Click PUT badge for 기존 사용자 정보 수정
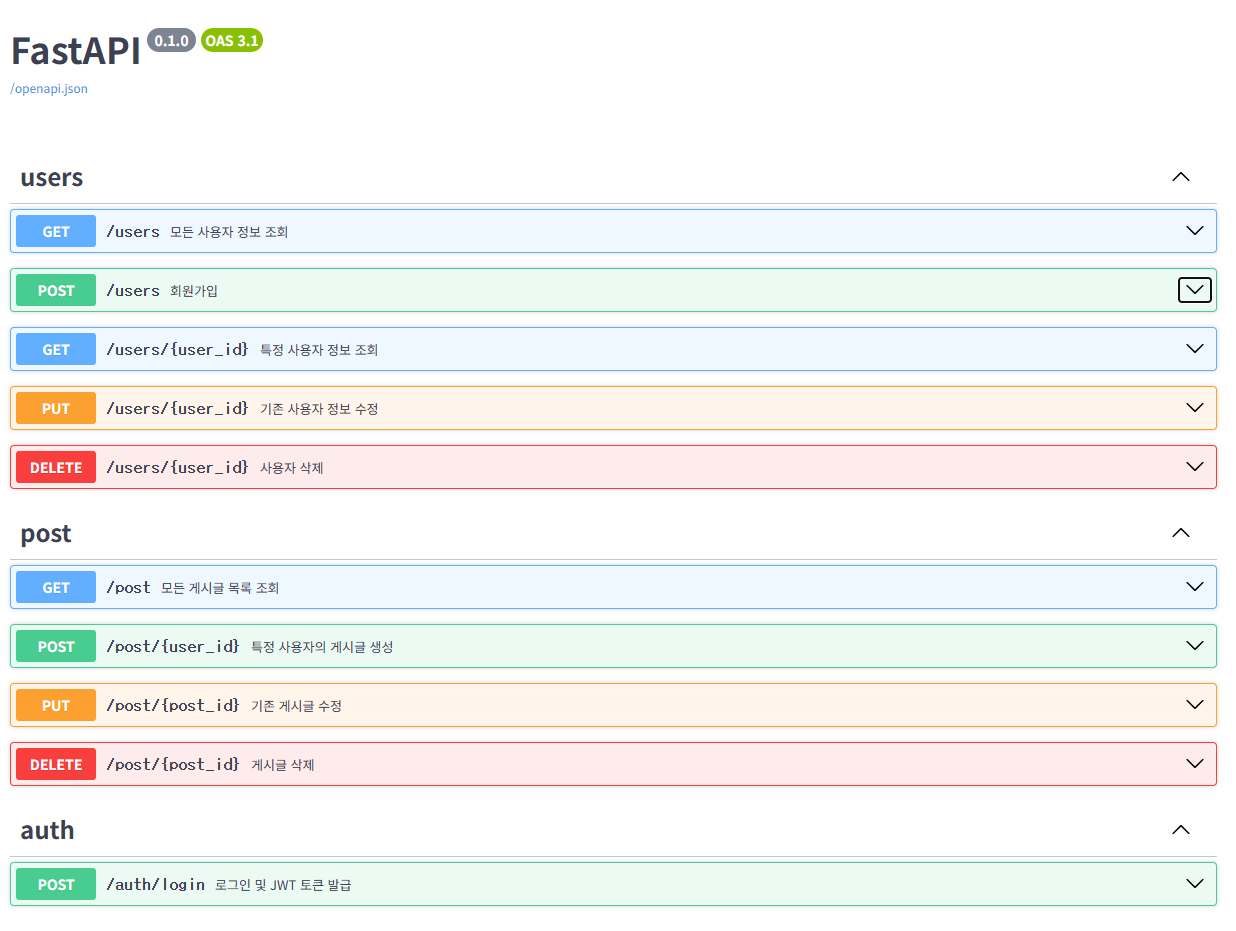 (x=56, y=408)
